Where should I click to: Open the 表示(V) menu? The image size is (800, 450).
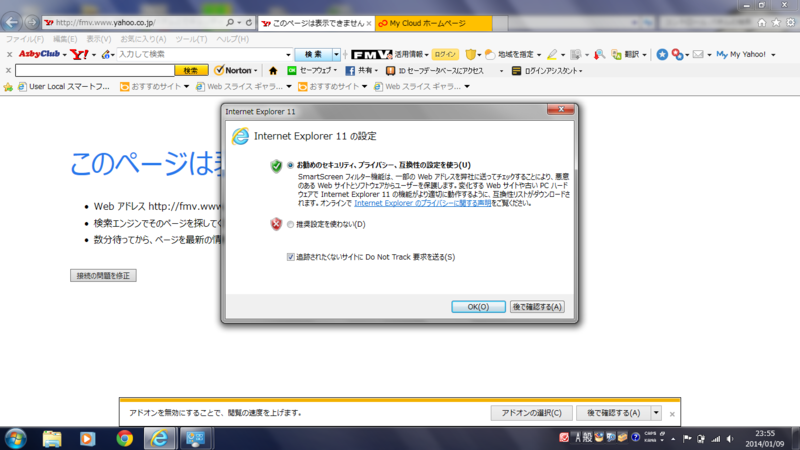pyautogui.click(x=98, y=39)
